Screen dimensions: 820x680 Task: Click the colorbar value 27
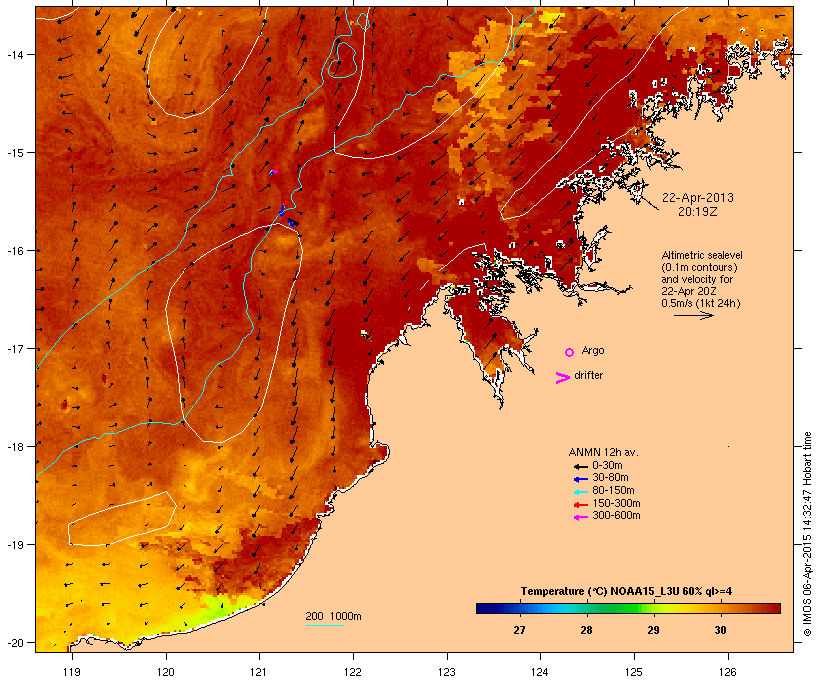click(519, 630)
